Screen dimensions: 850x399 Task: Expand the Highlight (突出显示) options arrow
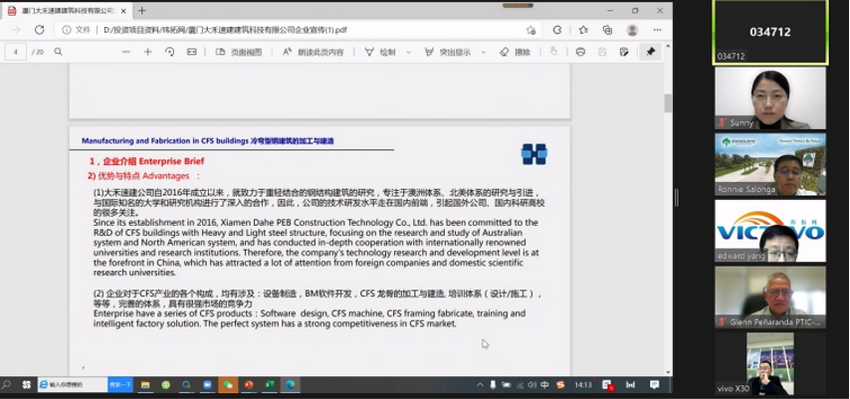484,53
